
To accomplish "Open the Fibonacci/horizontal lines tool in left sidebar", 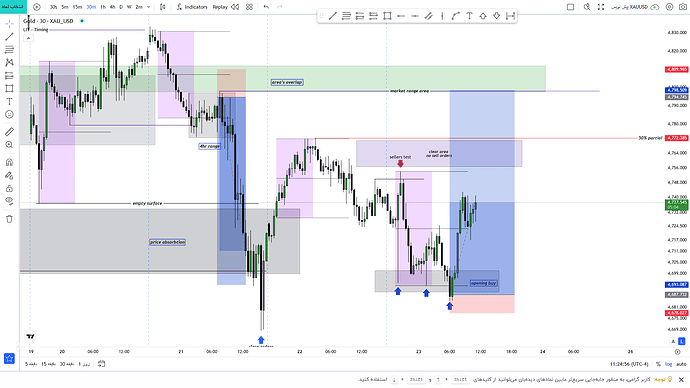I will [x=9, y=50].
